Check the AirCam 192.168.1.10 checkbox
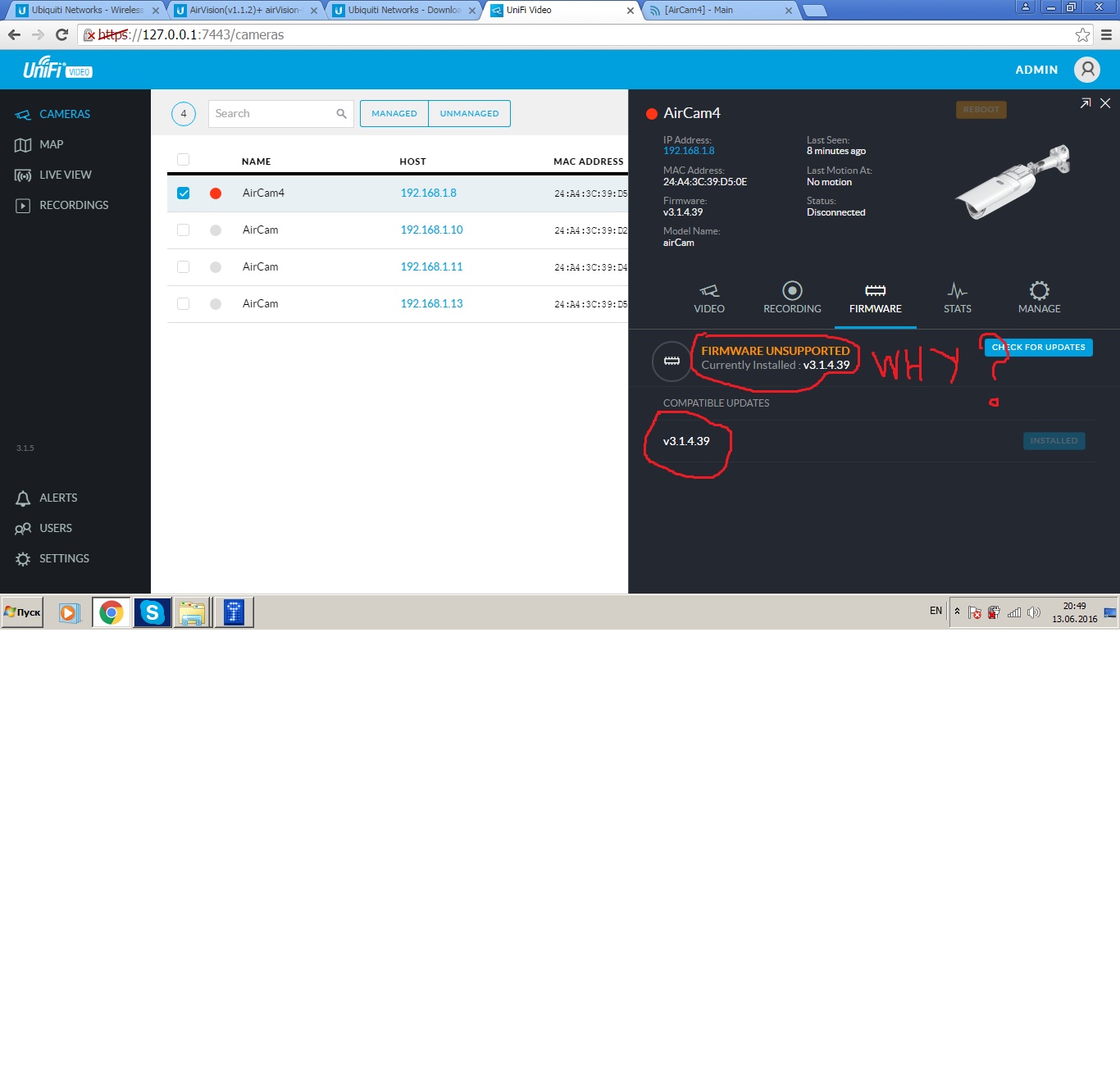 coord(183,230)
